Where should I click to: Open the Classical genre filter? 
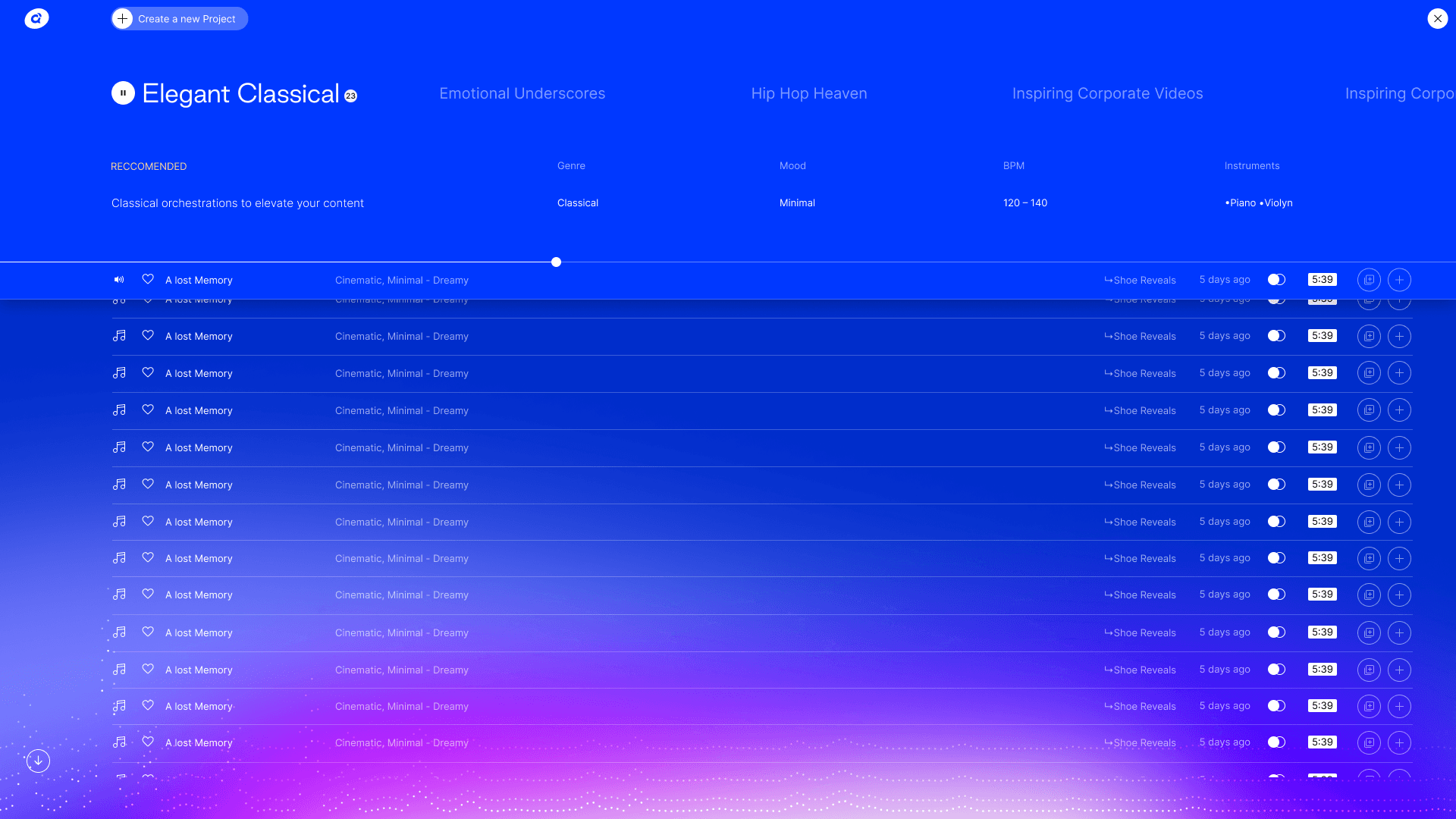pos(577,203)
